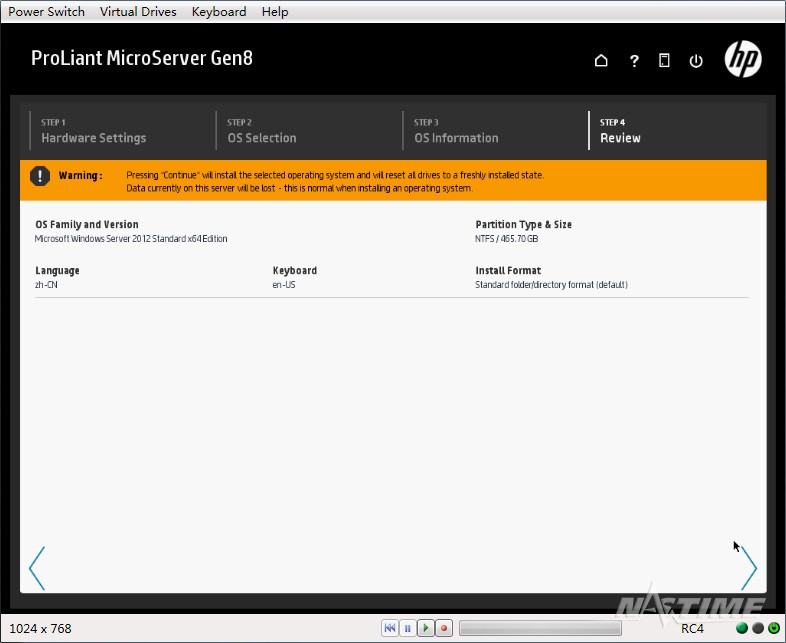Click the pause playback button
The height and width of the screenshot is (643, 786).
click(408, 628)
